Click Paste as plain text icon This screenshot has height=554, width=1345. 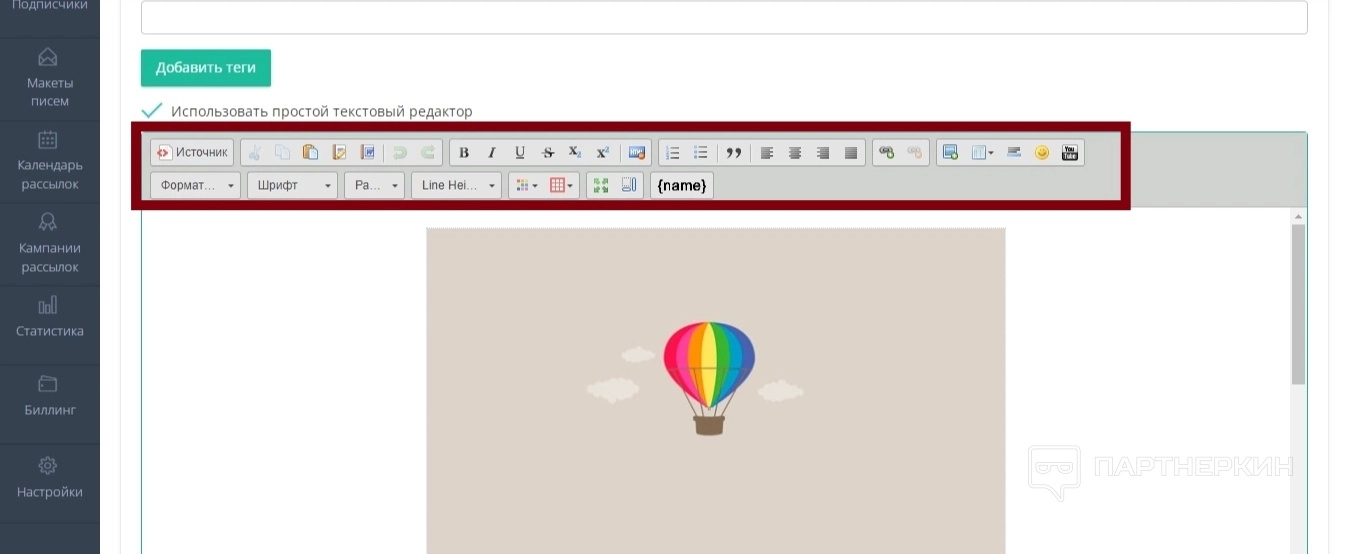[x=339, y=153]
